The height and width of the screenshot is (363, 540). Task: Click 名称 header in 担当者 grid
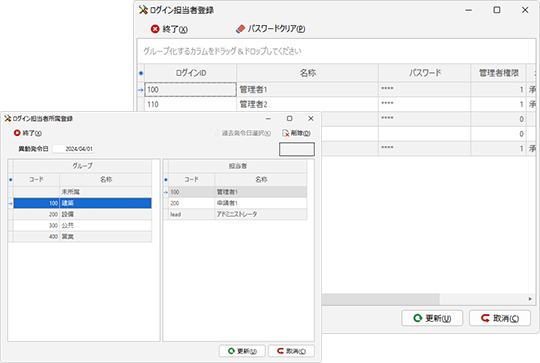click(x=261, y=179)
